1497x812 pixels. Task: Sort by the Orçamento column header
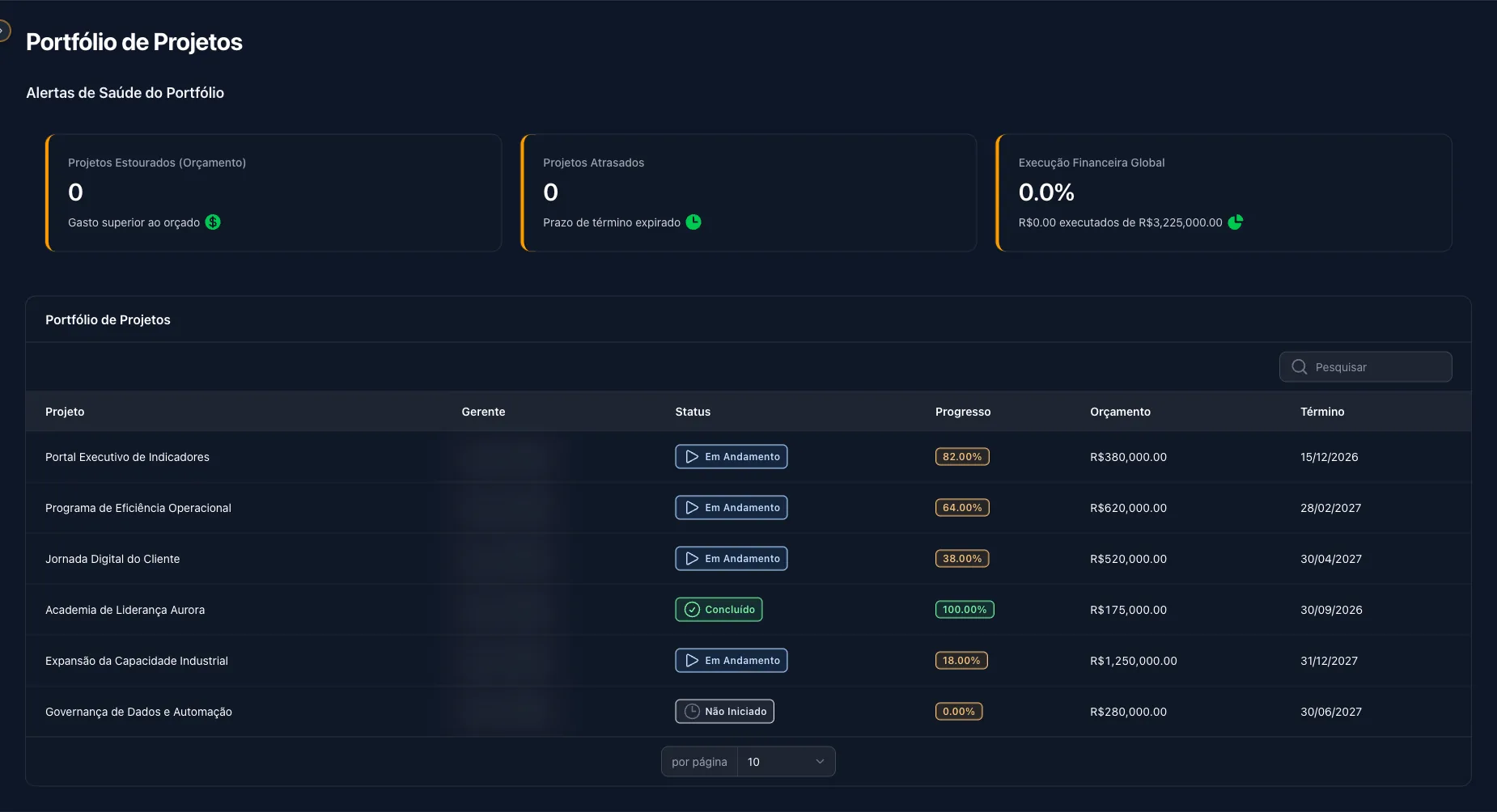pyautogui.click(x=1120, y=412)
